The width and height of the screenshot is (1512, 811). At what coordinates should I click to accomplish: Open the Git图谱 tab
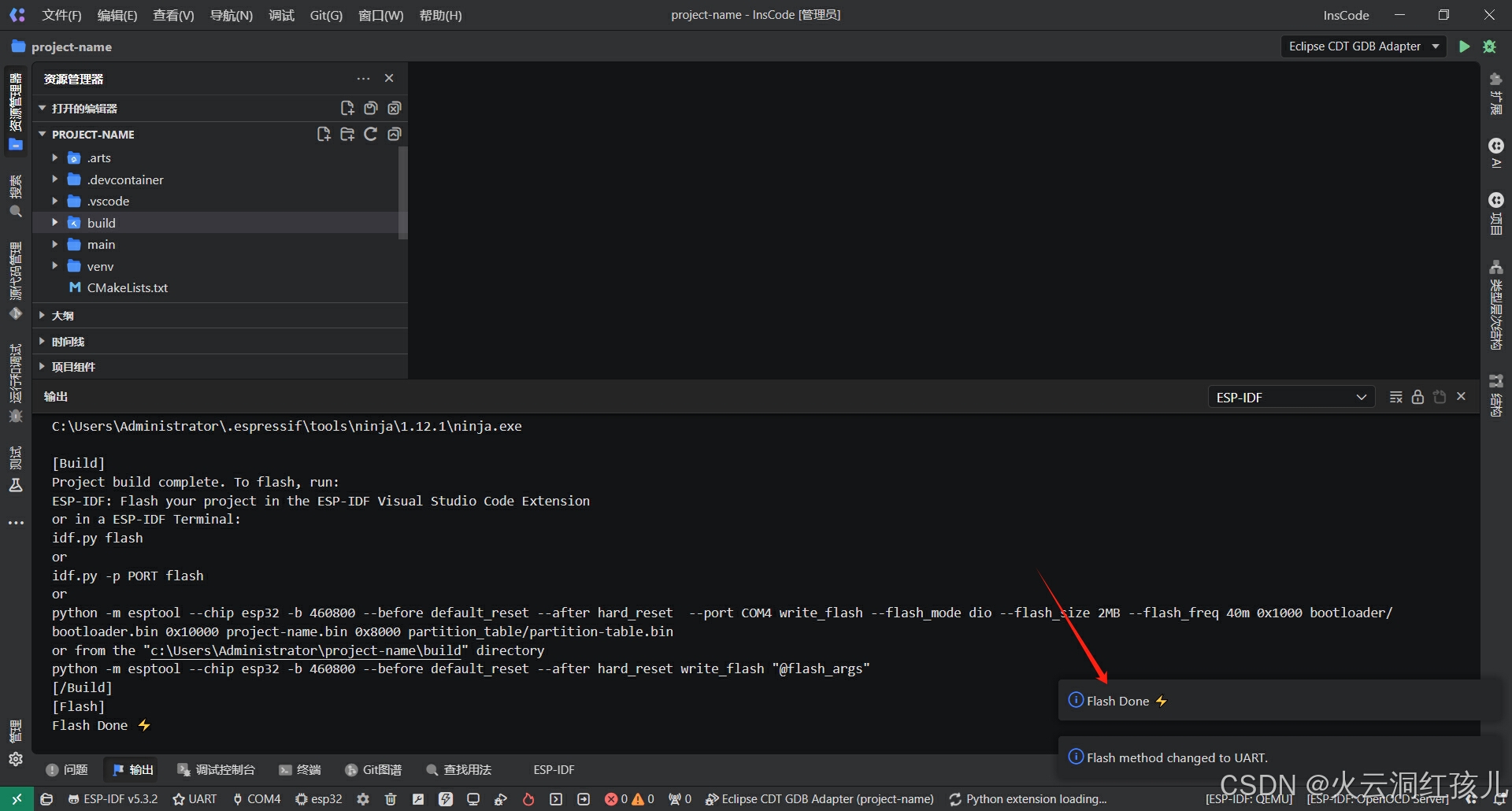[x=374, y=769]
